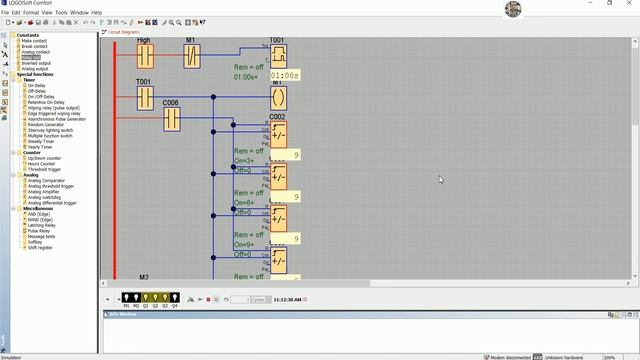Image resolution: width=640 pixels, height=360 pixels.
Task: Click the power failure simulation icon
Action: [191, 300]
